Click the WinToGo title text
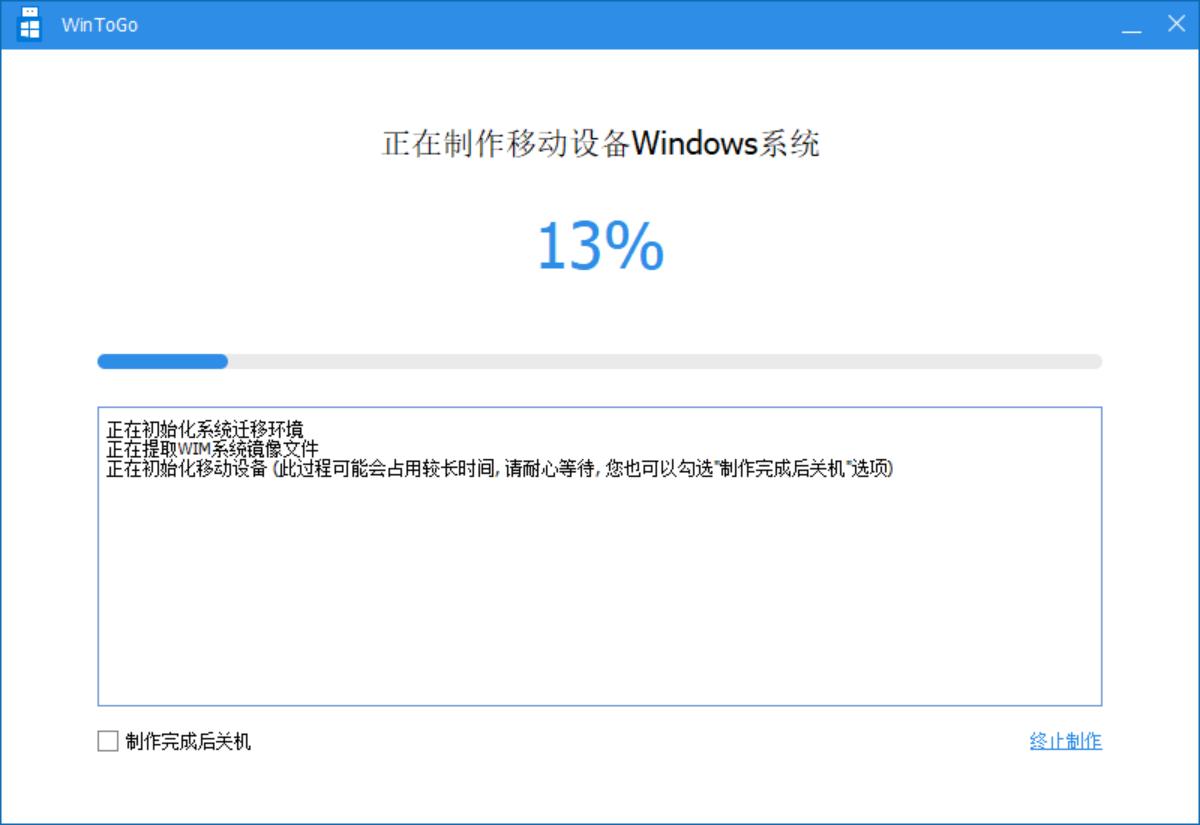This screenshot has height=825, width=1200. tap(100, 25)
